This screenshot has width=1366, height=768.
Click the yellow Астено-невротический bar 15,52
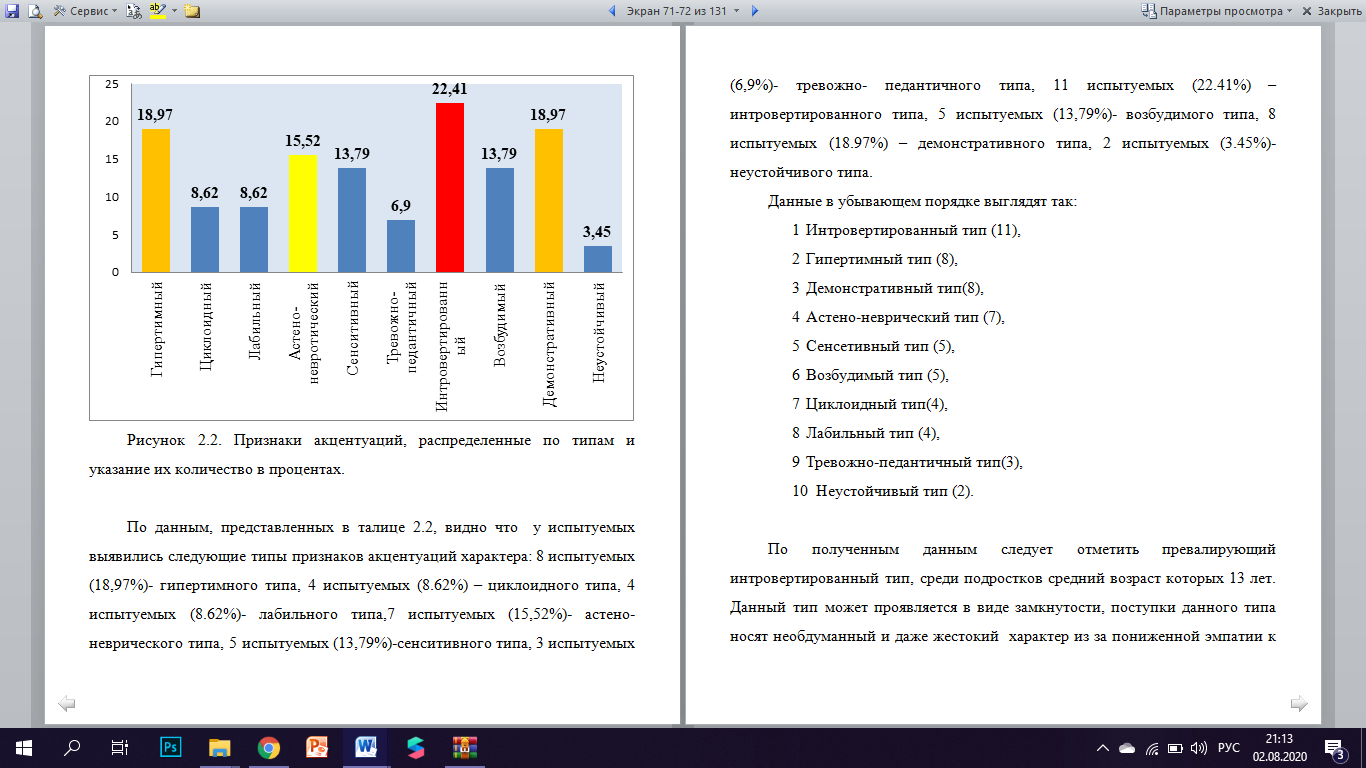[x=303, y=213]
